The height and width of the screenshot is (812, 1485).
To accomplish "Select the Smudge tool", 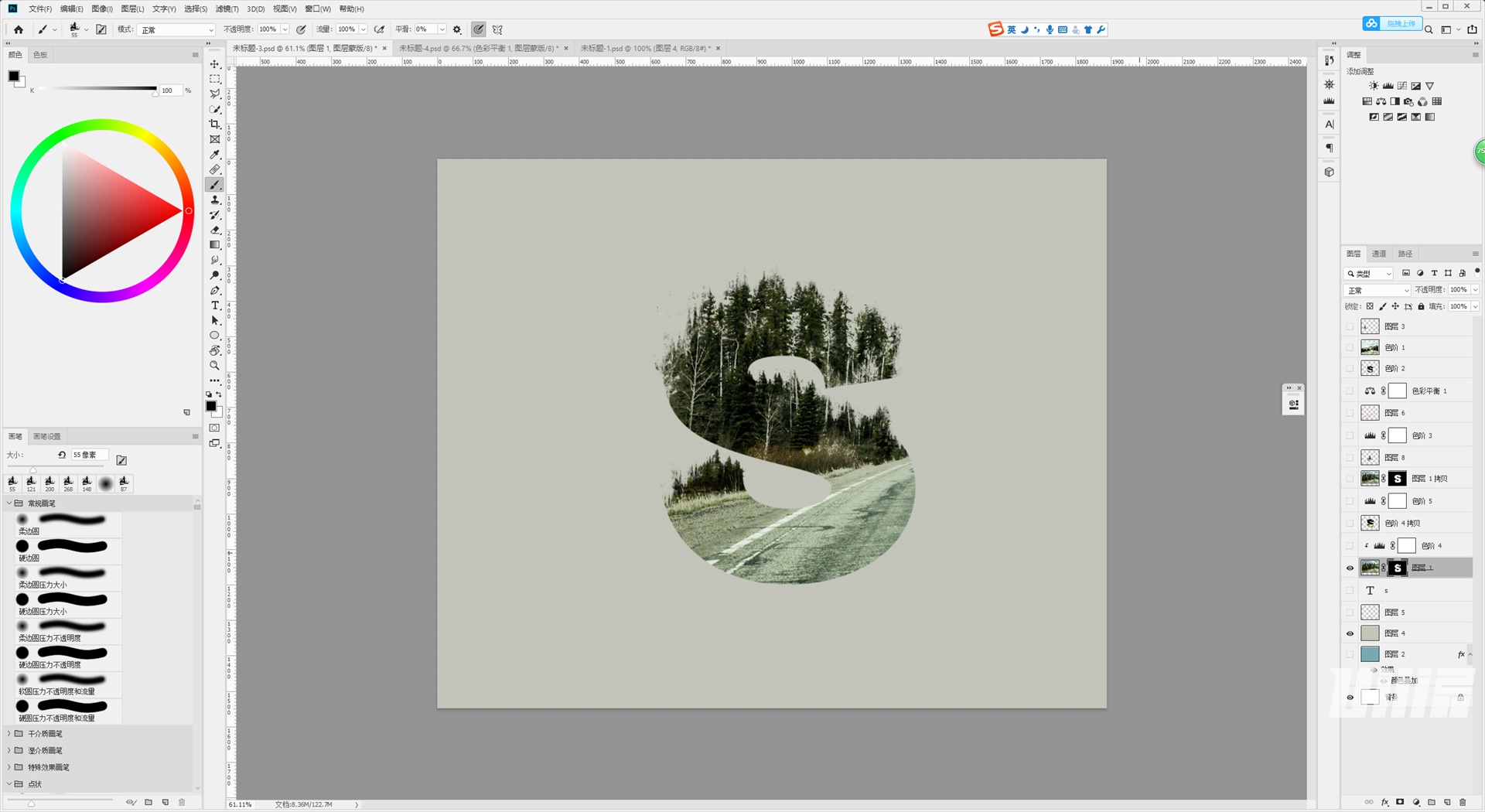I will (215, 260).
